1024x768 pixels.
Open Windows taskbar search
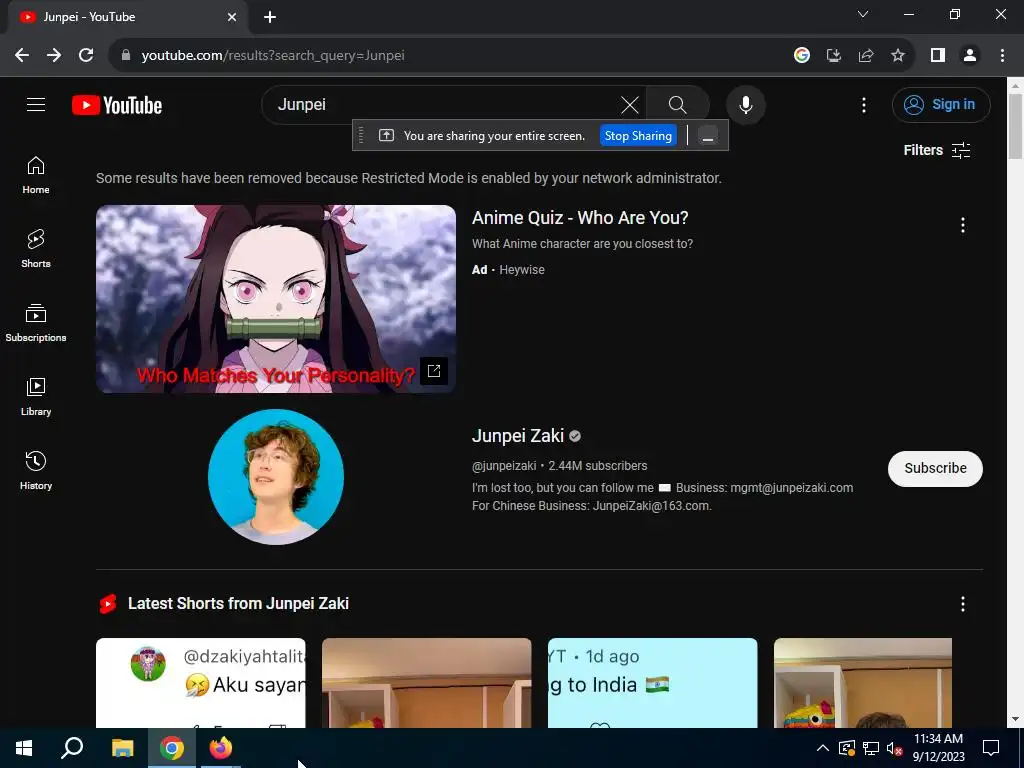[72, 748]
